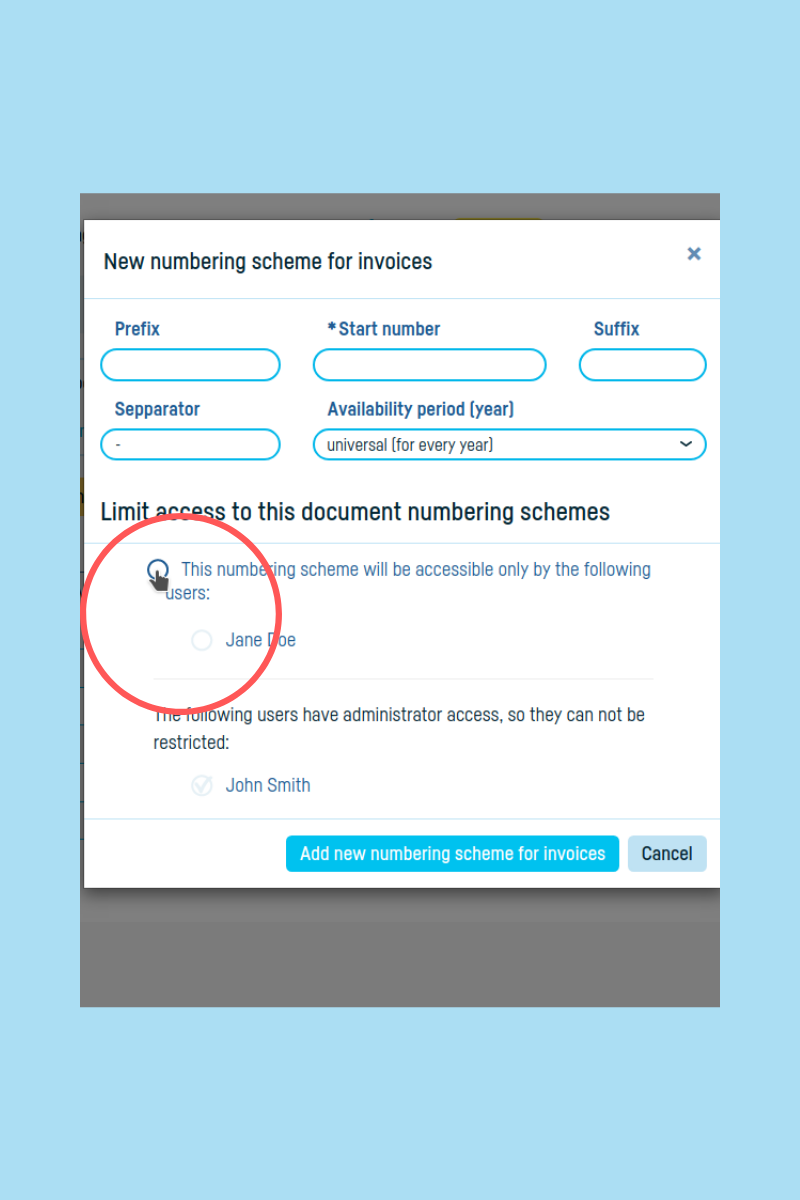
Task: Open the Availability period (year) dropdown
Action: coord(510,445)
